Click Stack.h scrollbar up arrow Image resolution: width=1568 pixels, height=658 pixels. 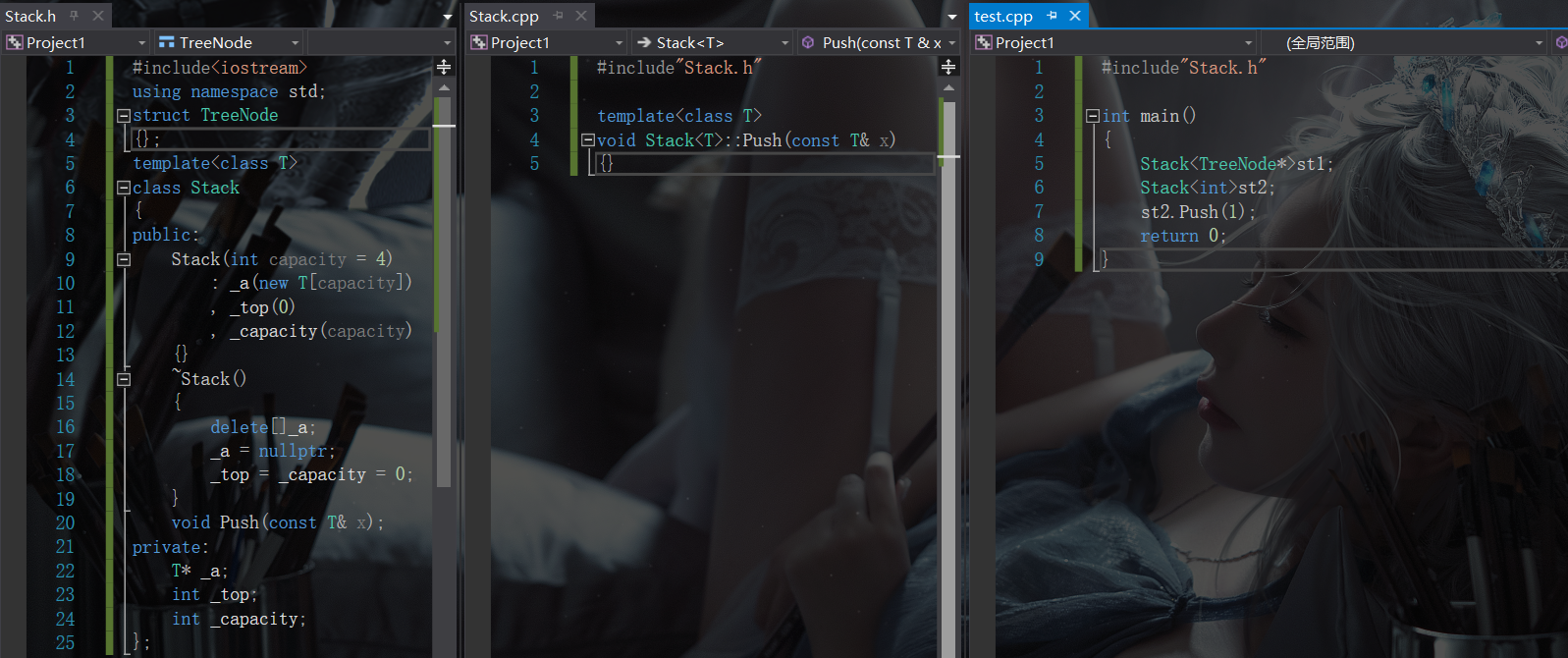click(444, 87)
